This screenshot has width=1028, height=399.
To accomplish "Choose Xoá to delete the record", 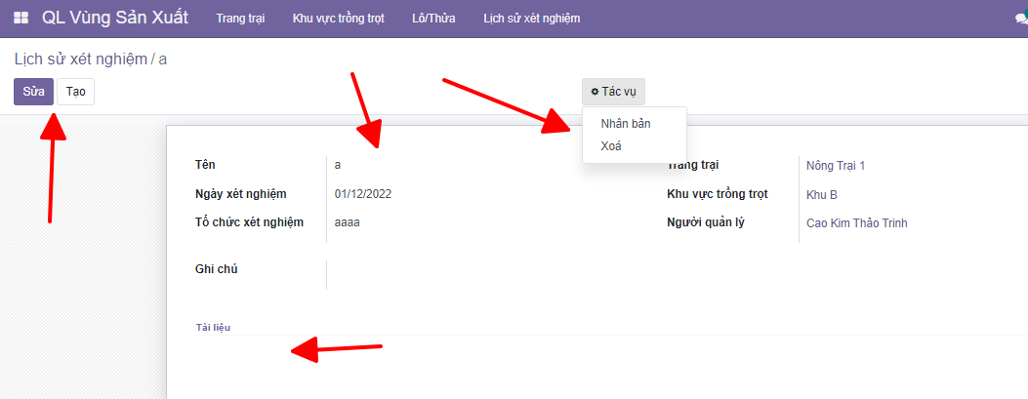I will pyautogui.click(x=611, y=146).
